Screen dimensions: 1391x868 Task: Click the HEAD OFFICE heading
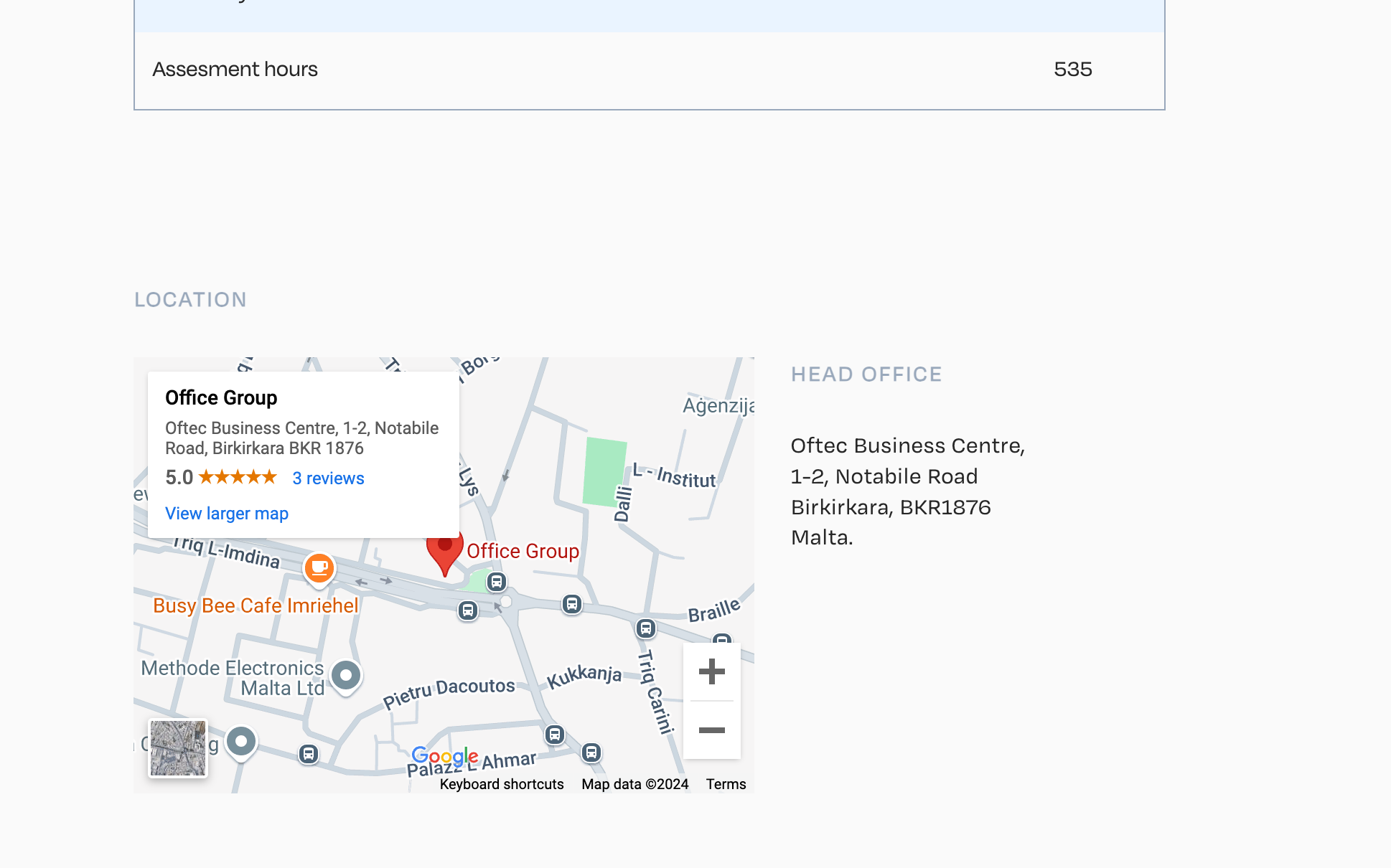pyautogui.click(x=866, y=374)
